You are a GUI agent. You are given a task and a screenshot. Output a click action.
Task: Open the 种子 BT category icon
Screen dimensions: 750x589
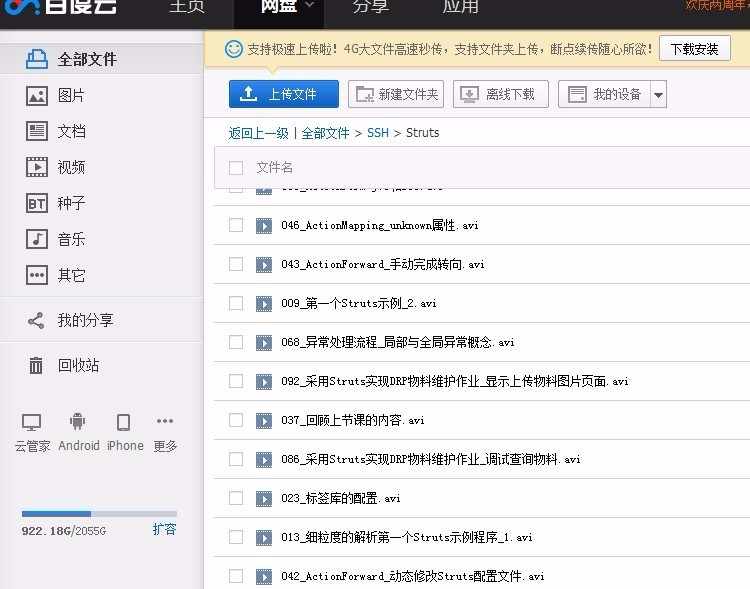tap(36, 203)
